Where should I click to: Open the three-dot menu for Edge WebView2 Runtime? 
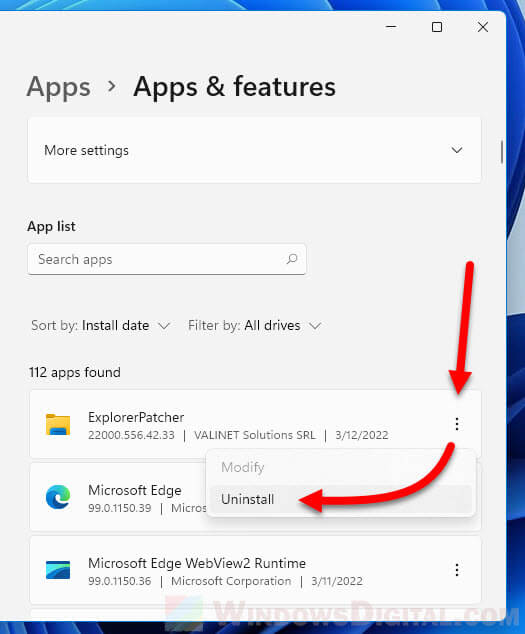click(x=457, y=570)
